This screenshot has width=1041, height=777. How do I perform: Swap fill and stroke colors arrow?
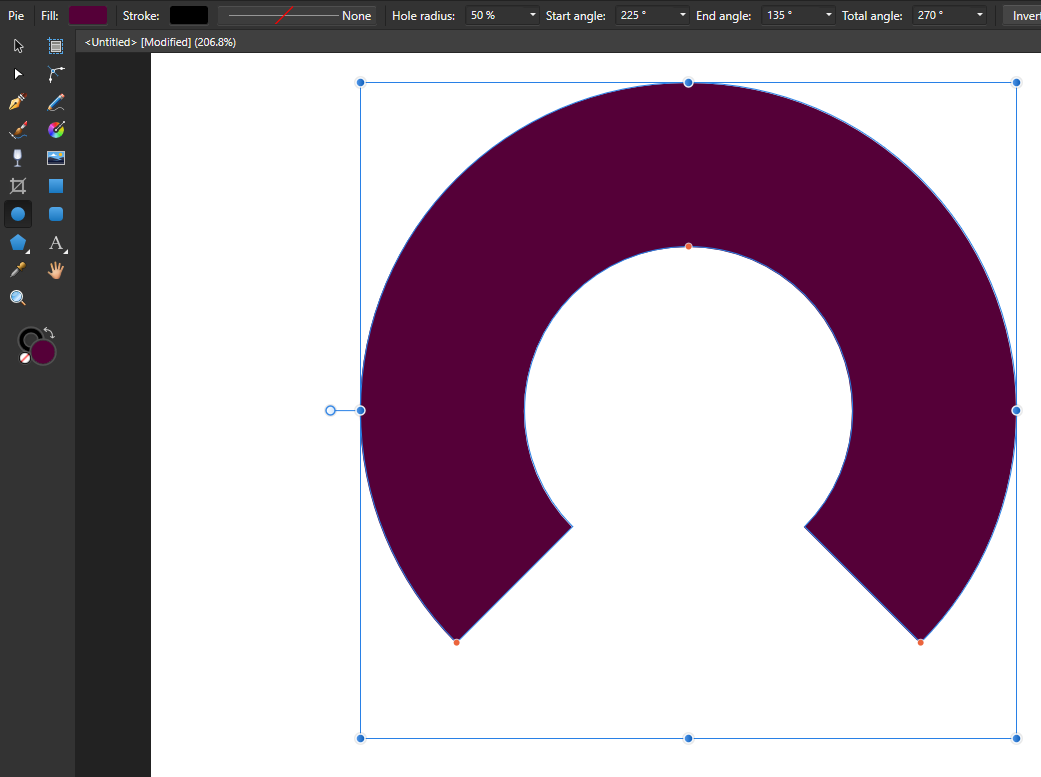[x=49, y=333]
